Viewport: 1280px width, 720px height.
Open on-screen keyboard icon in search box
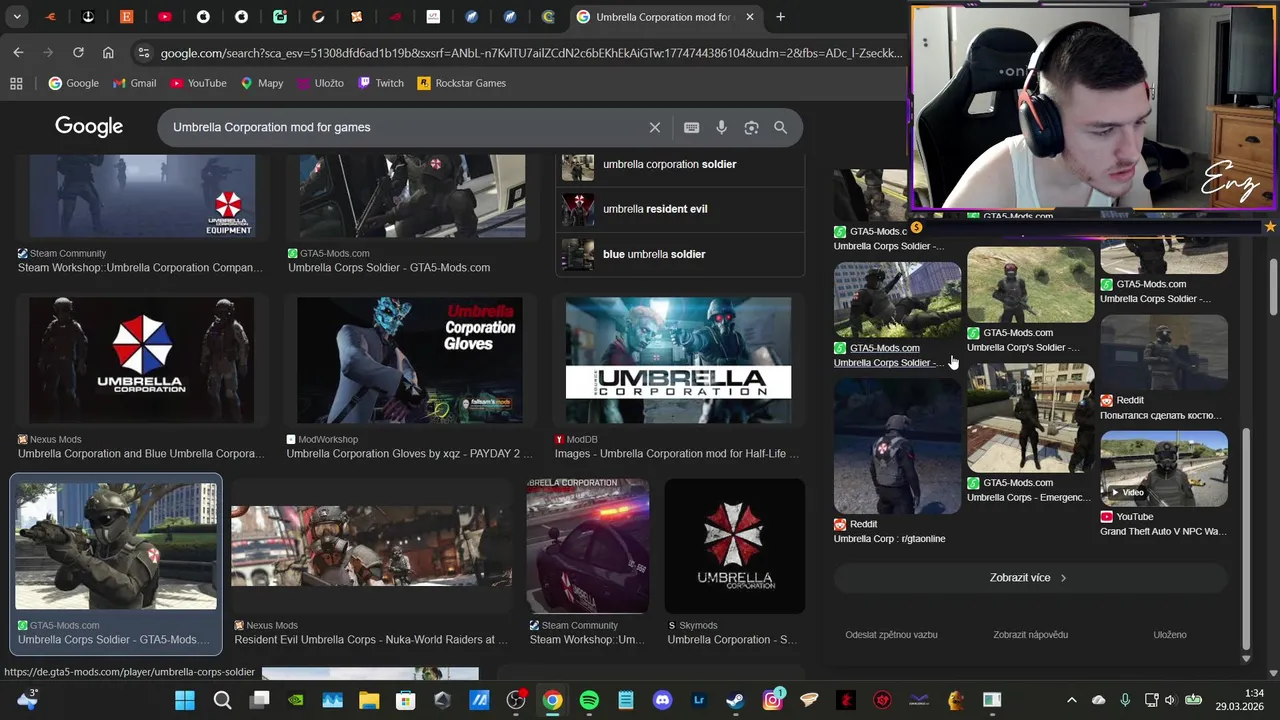[691, 127]
